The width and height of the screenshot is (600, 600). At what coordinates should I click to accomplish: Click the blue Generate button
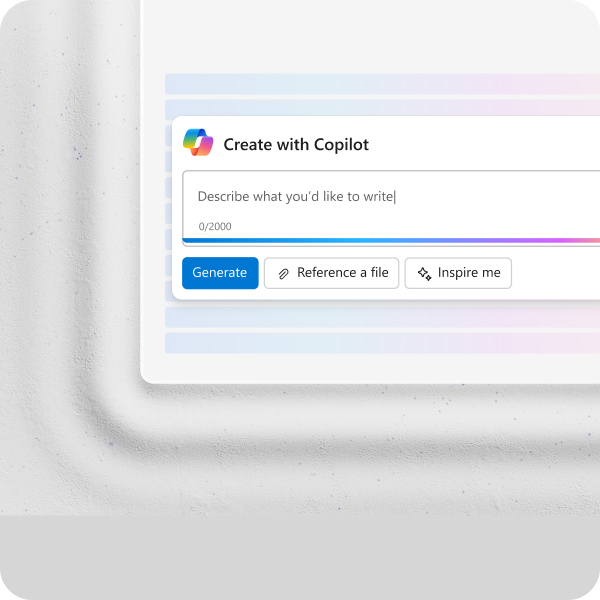[220, 273]
